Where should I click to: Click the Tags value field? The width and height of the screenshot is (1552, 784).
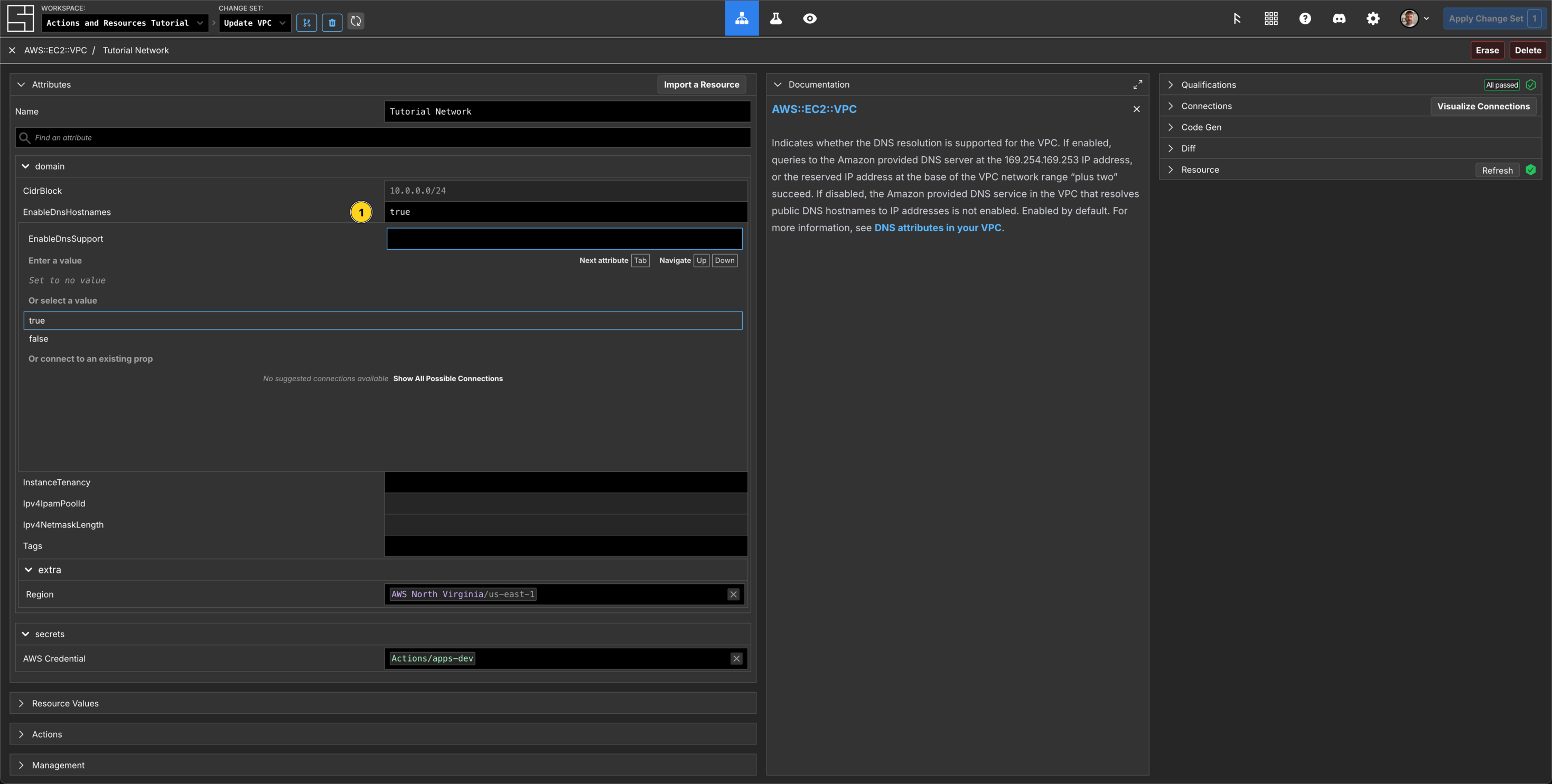pos(566,545)
